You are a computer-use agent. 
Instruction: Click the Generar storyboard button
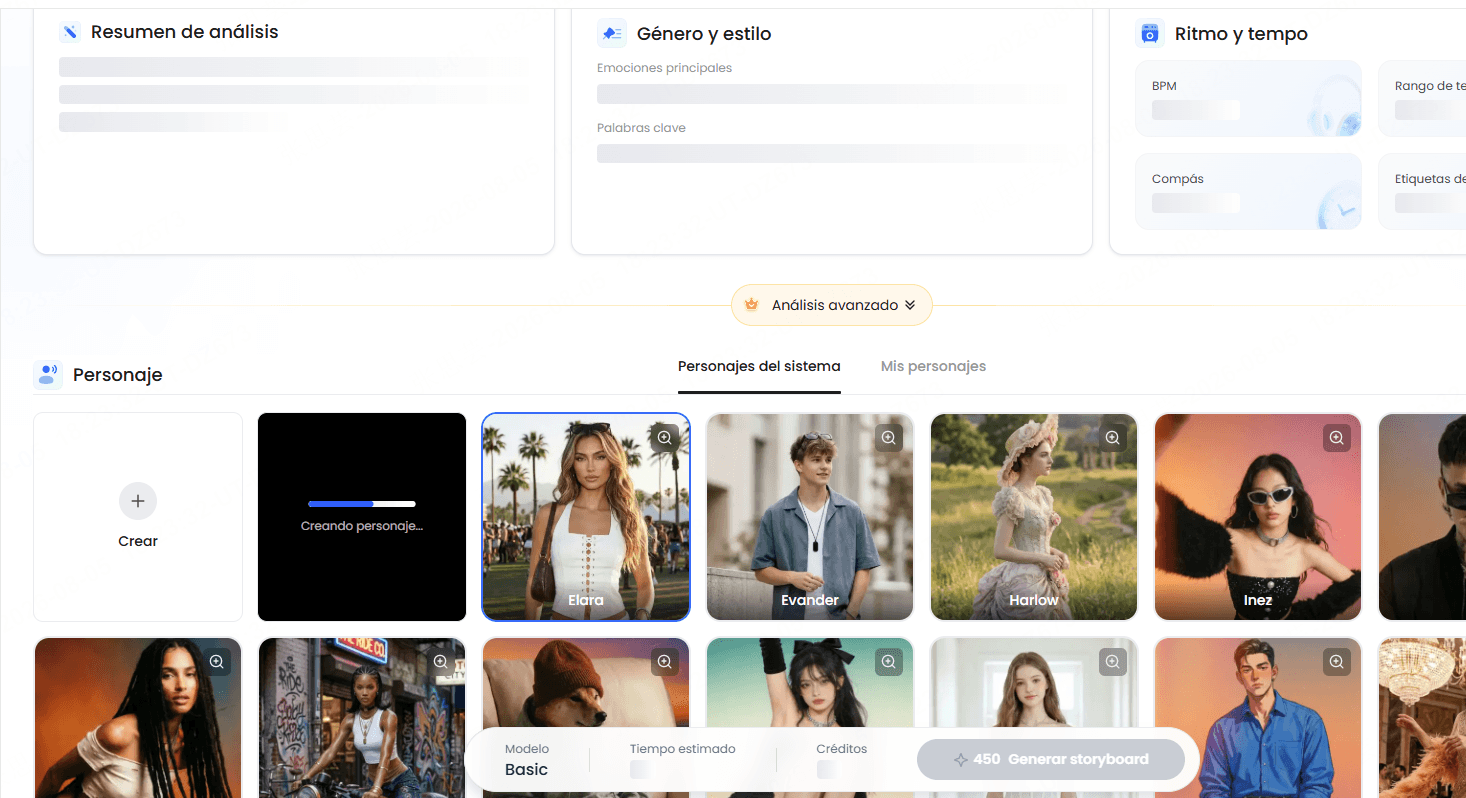pyautogui.click(x=1050, y=759)
